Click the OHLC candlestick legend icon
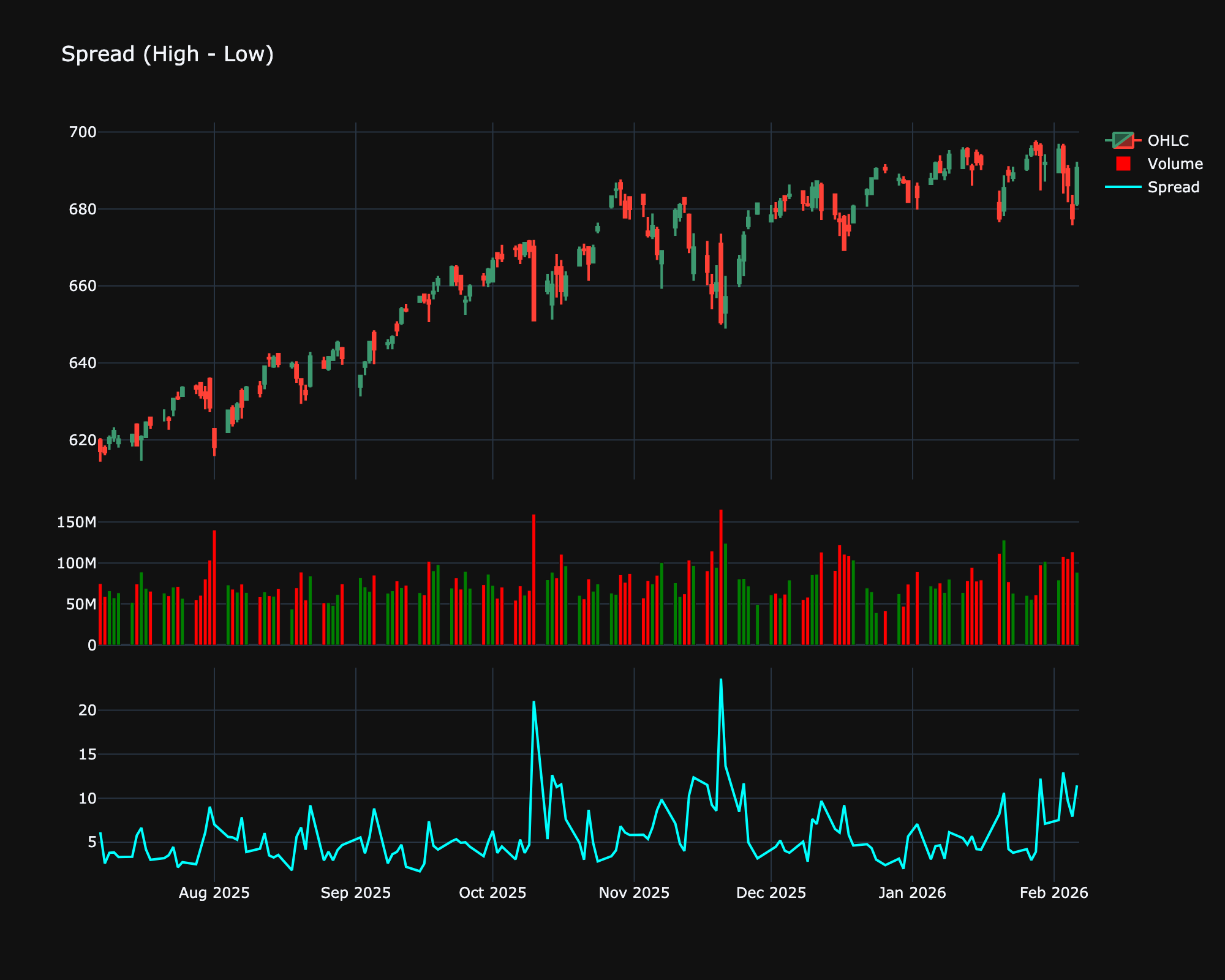 pos(1123,140)
